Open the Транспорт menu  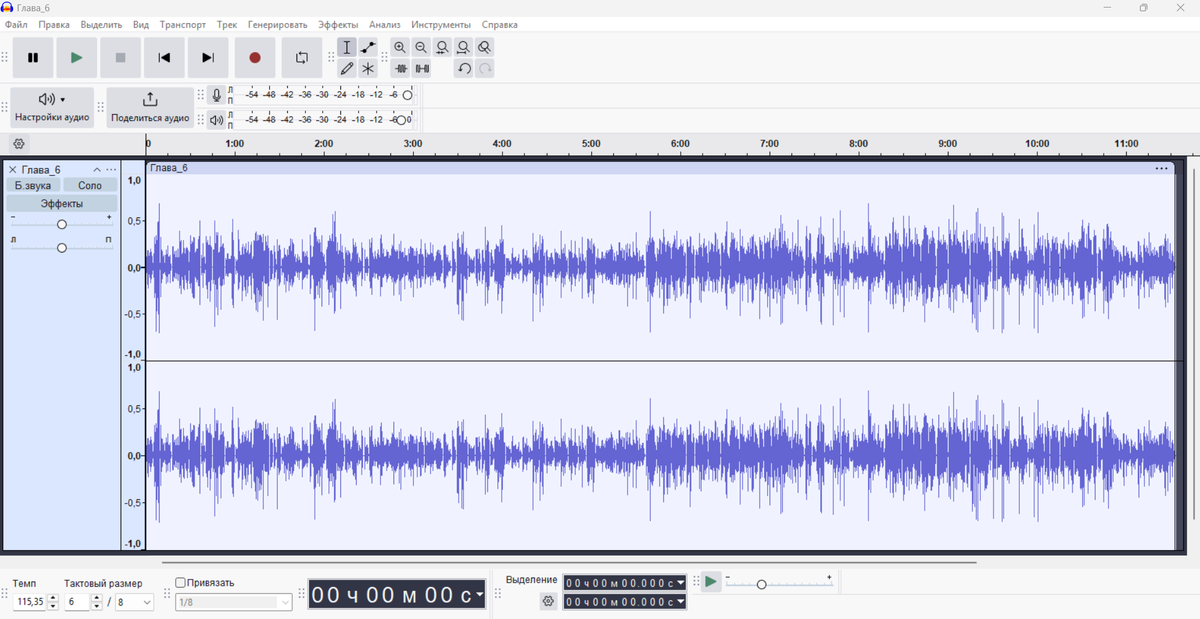coord(183,24)
